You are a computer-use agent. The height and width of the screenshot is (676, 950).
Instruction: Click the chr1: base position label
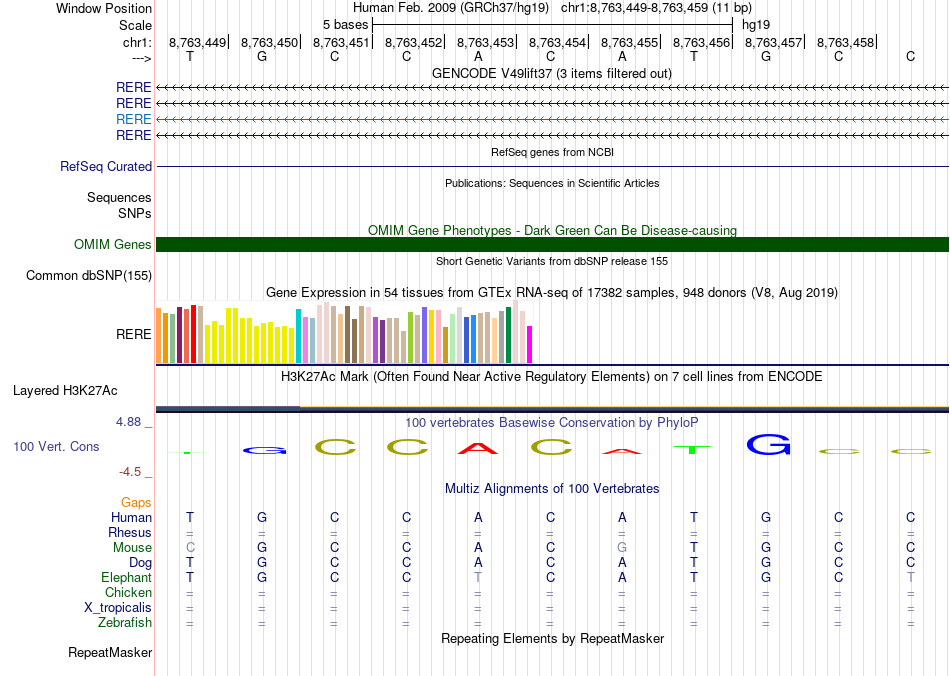[137, 42]
